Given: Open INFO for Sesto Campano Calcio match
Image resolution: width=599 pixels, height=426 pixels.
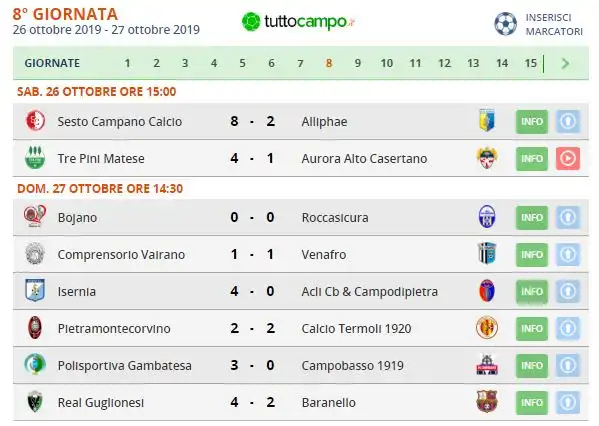Looking at the screenshot, I should pyautogui.click(x=532, y=121).
